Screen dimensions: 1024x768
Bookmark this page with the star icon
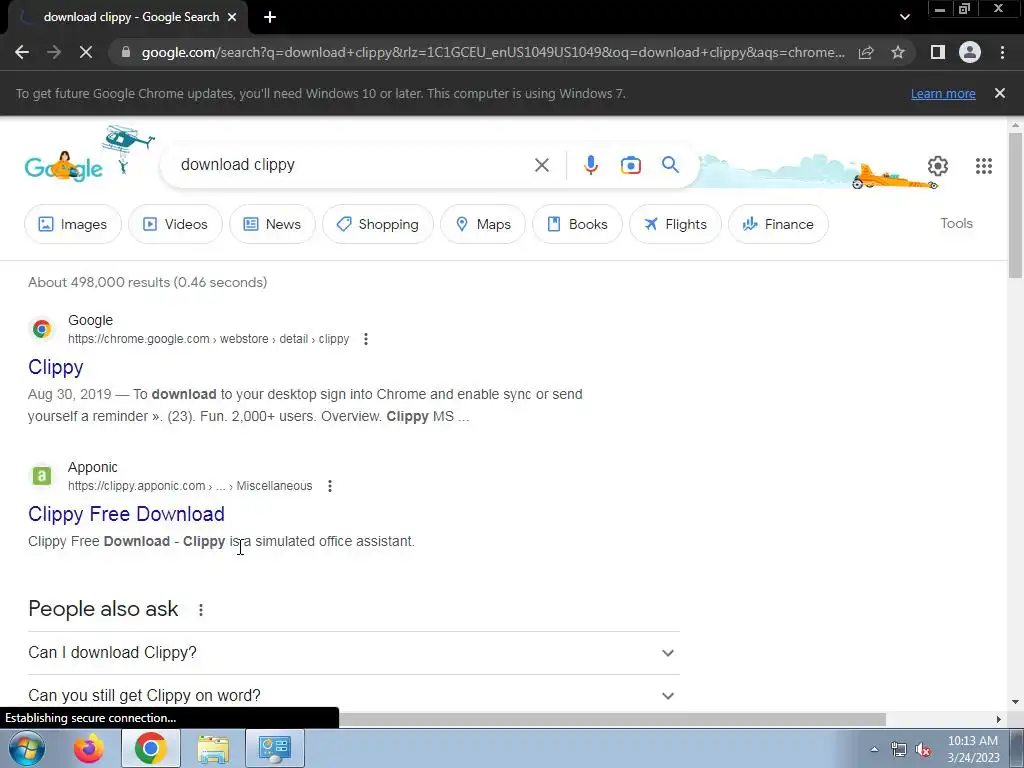coord(898,52)
